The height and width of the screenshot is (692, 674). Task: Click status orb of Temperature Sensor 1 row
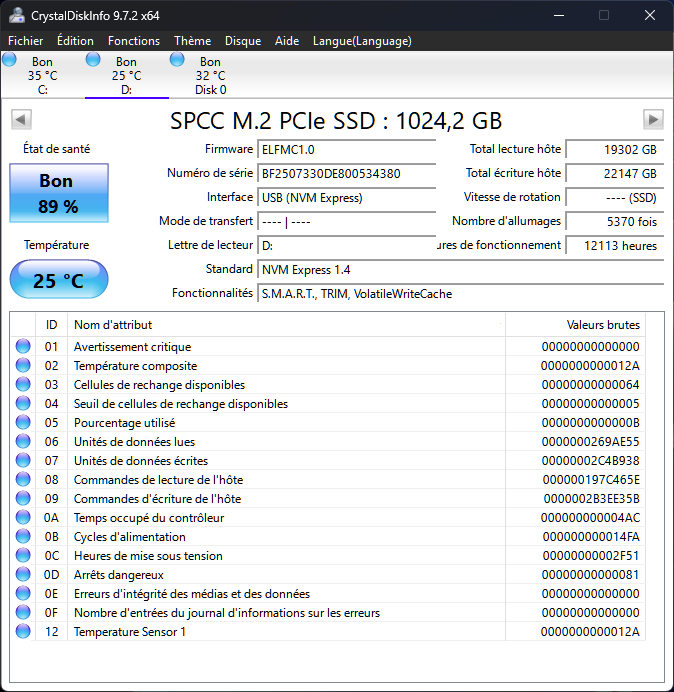23,631
